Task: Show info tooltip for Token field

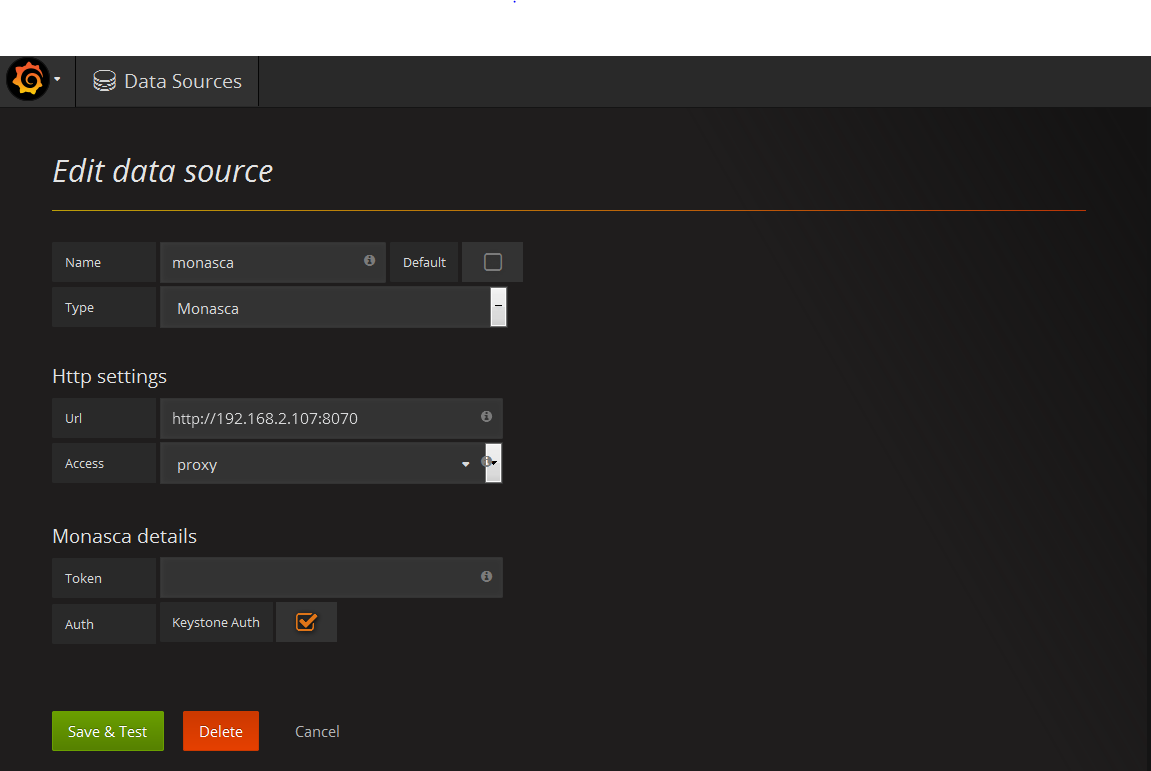Action: 486,576
